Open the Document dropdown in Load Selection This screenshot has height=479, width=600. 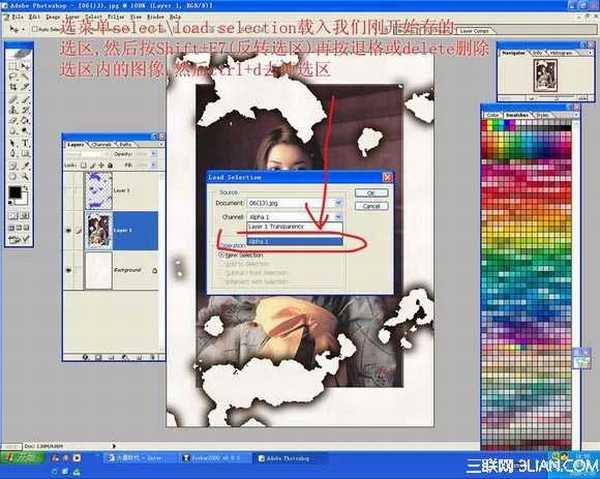(x=338, y=202)
